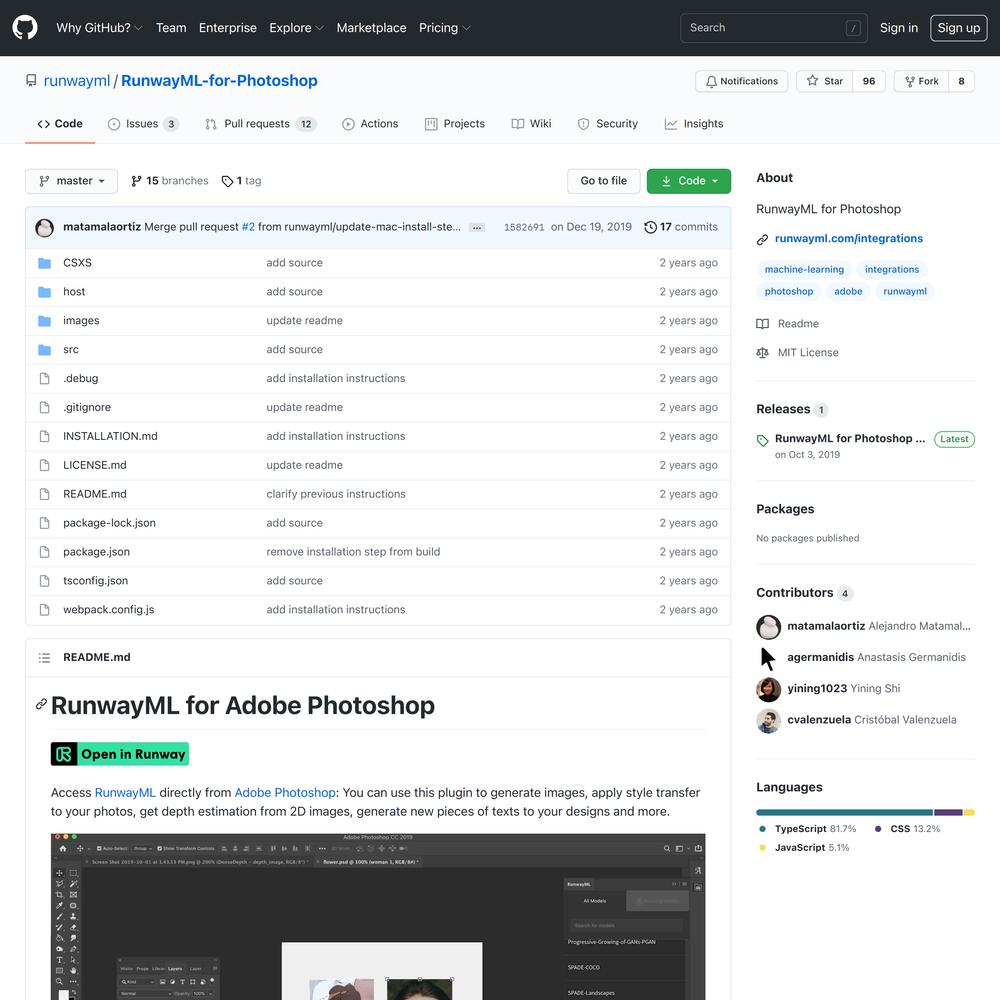The height and width of the screenshot is (1000, 1000).
Task: Open the Team menu item
Action: click(171, 28)
